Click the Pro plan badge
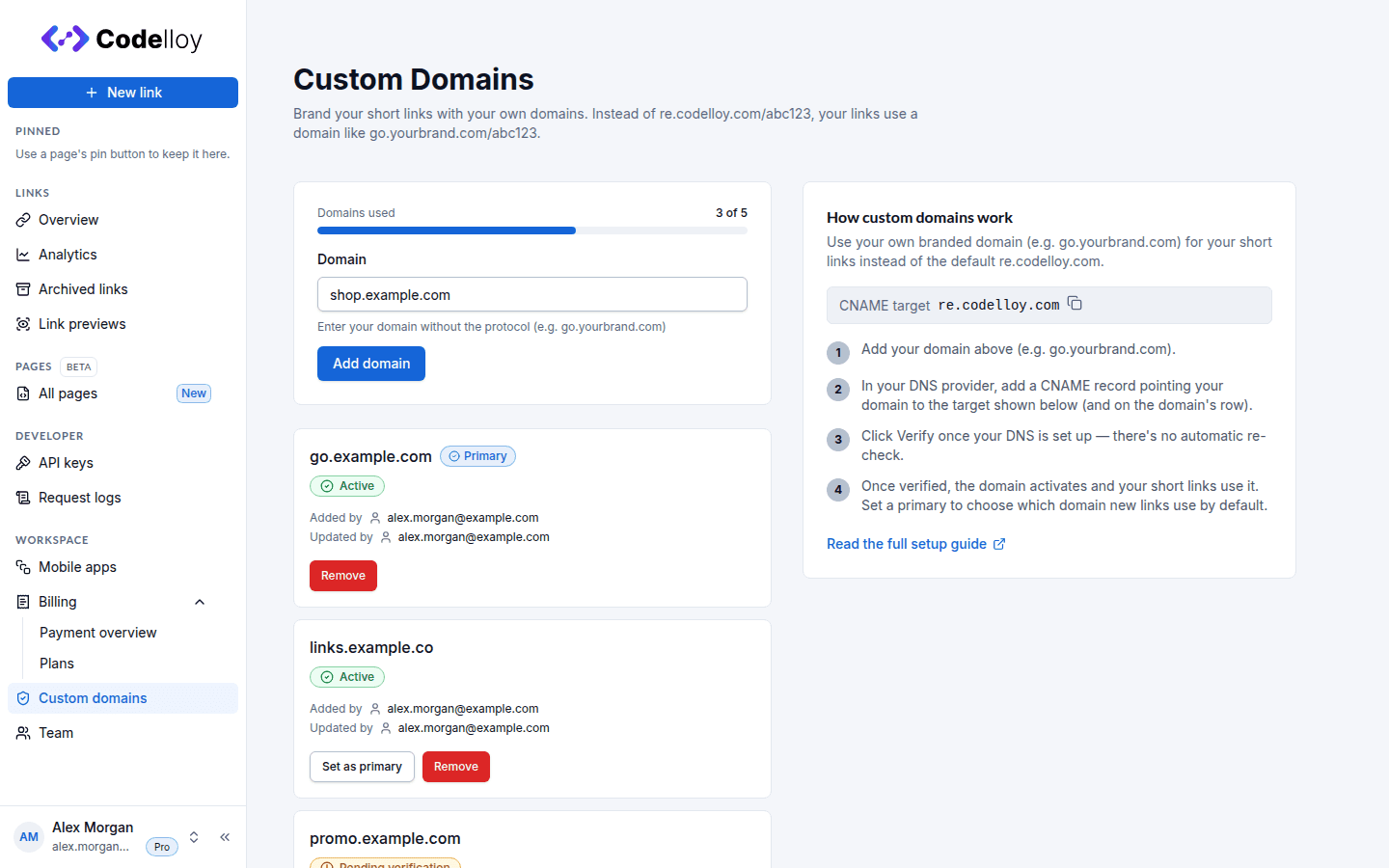Image resolution: width=1389 pixels, height=868 pixels. pos(162,847)
